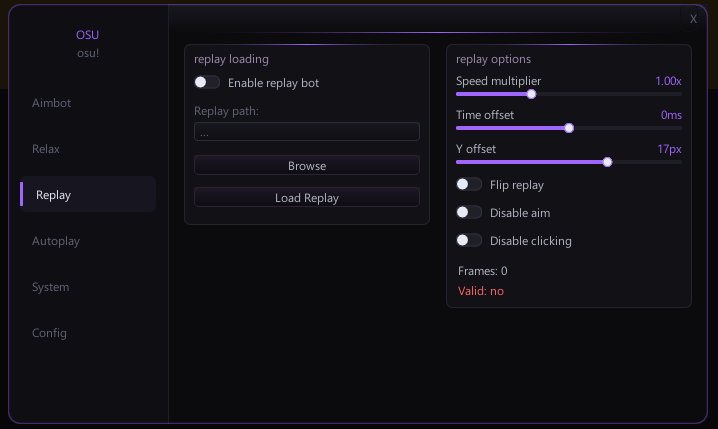Toggle the Flip replay switch
Viewport: 718px width, 429px height.
(469, 185)
